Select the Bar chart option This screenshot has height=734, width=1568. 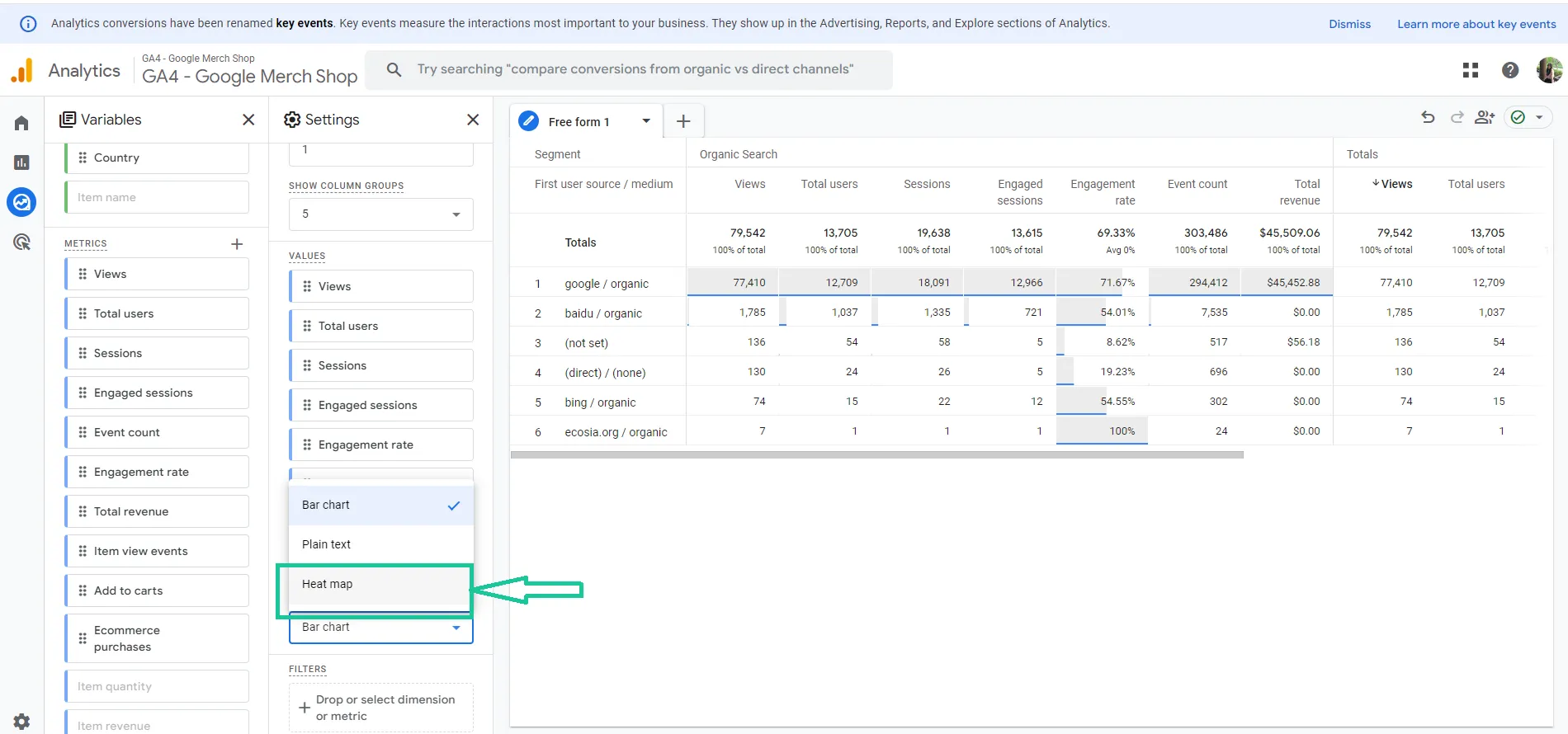pyautogui.click(x=381, y=505)
